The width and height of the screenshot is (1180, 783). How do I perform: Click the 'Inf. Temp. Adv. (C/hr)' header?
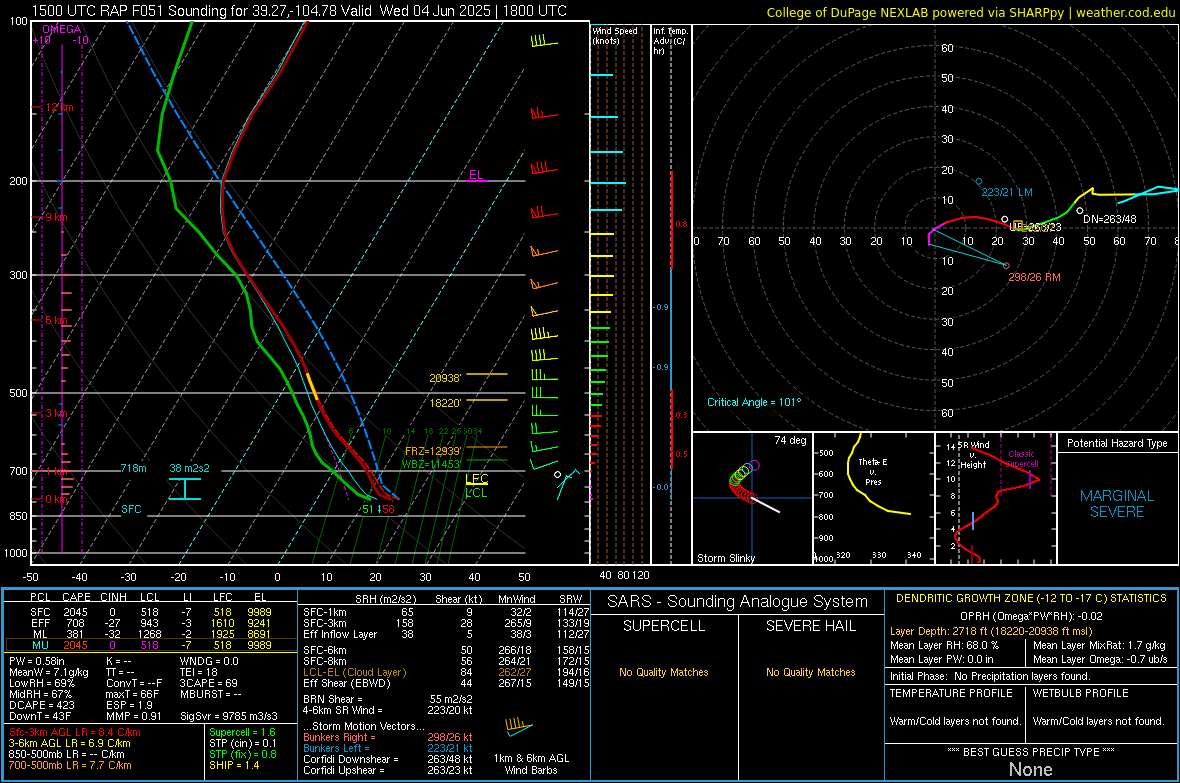tap(670, 41)
